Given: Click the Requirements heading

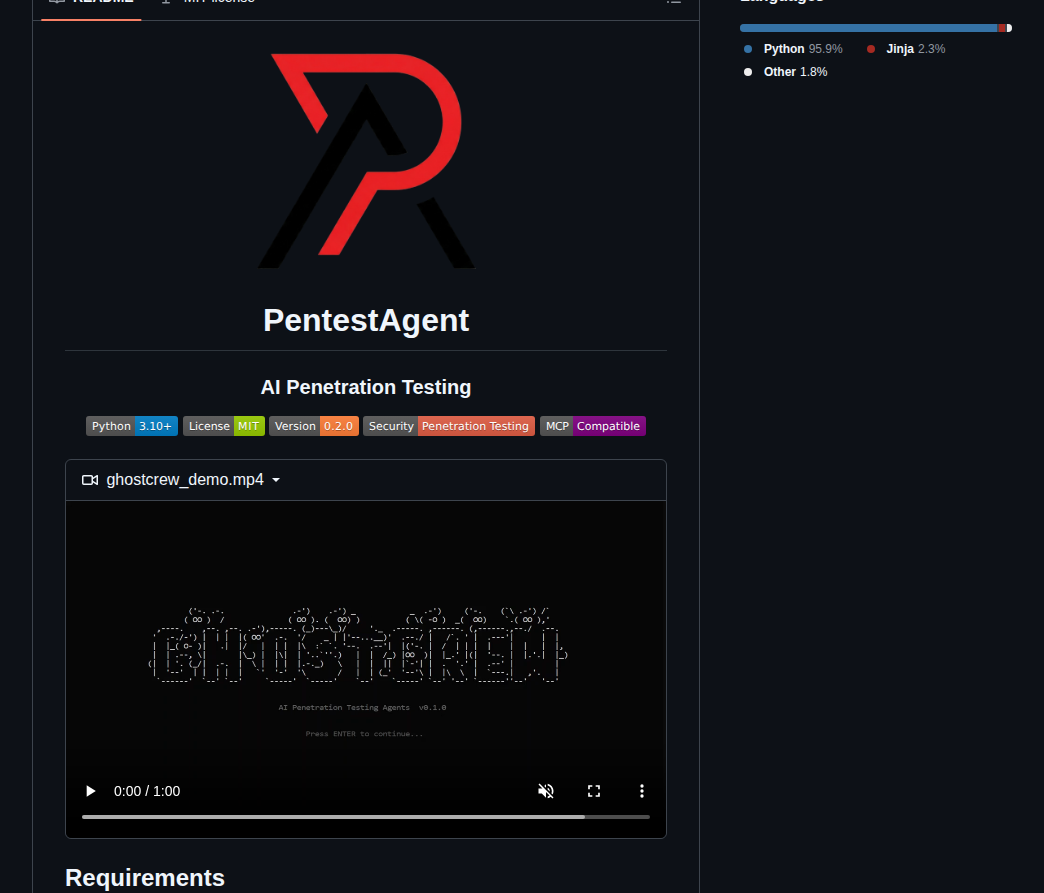Looking at the screenshot, I should point(145,878).
